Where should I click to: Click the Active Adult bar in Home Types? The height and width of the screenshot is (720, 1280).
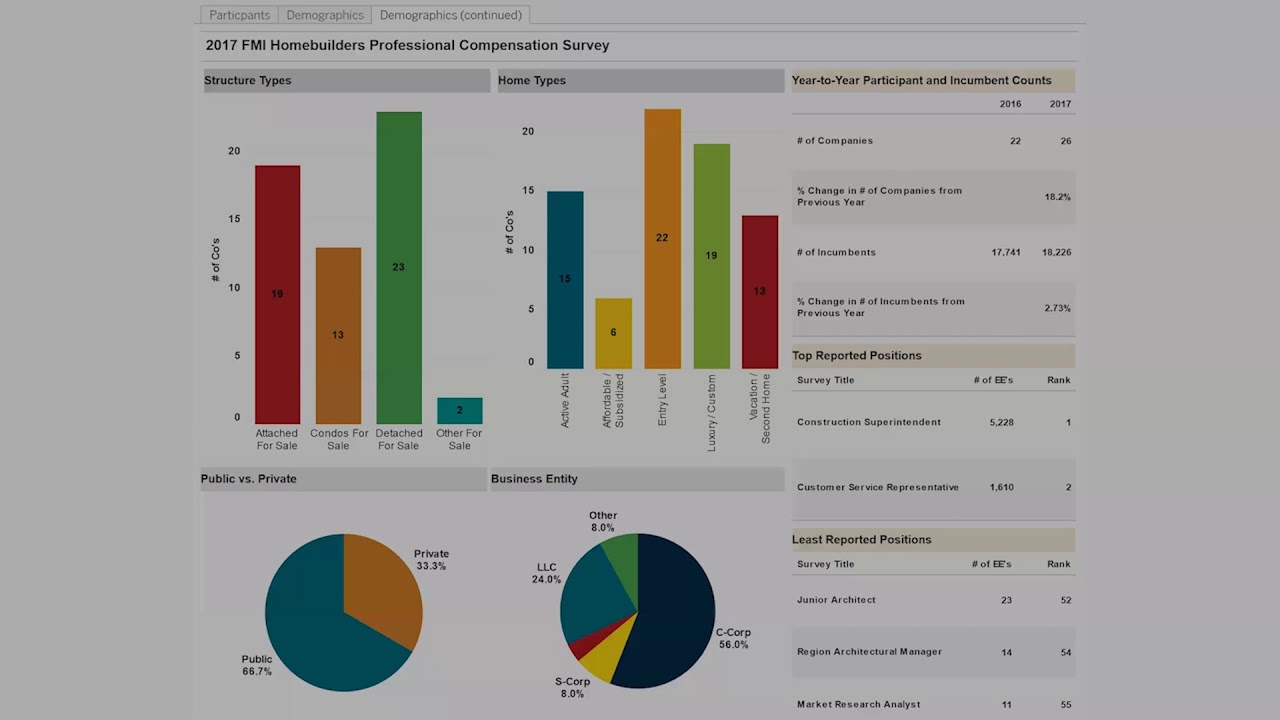click(x=565, y=279)
